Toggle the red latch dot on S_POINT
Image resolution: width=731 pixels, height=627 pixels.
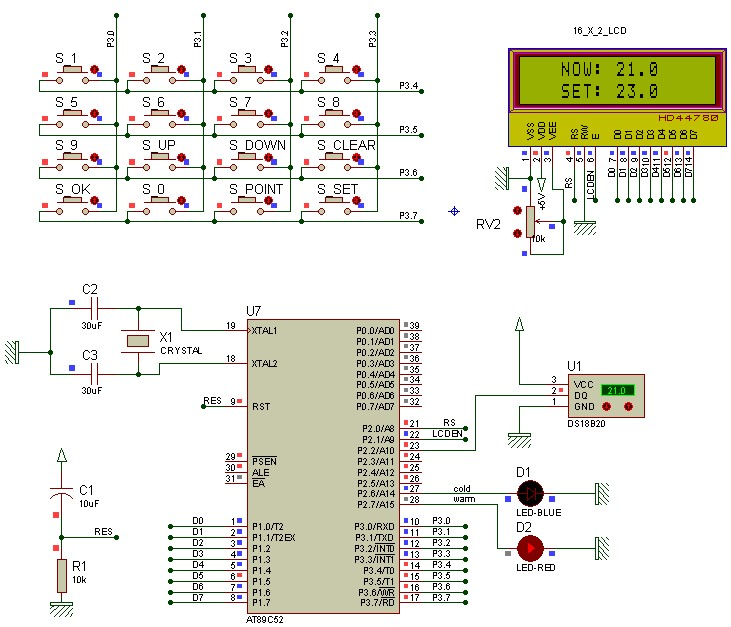point(269,200)
